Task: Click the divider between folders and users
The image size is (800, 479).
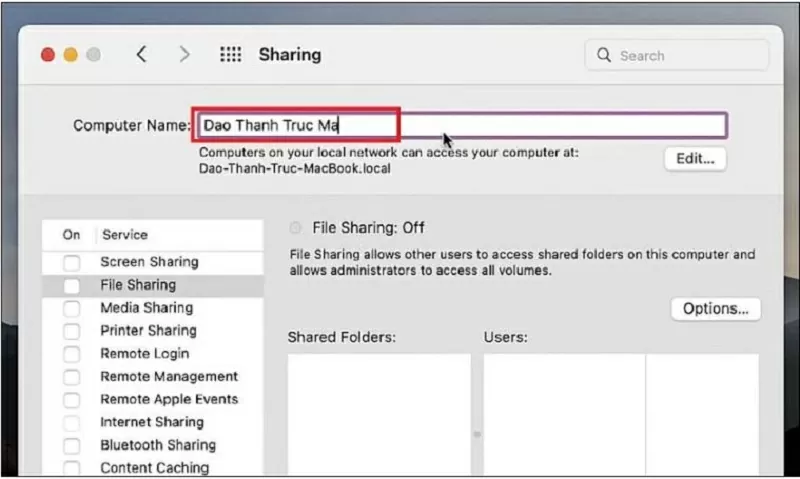Action: (x=477, y=434)
